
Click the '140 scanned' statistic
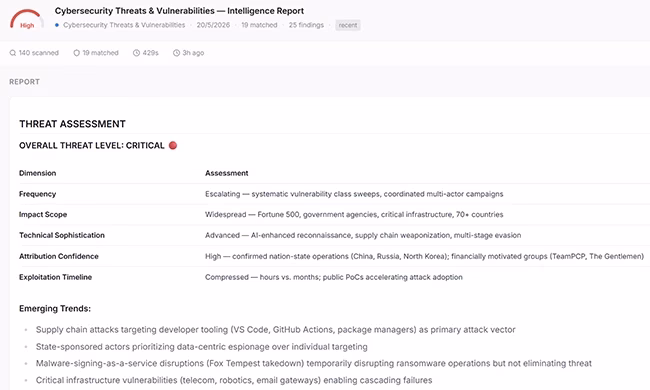(x=39, y=53)
